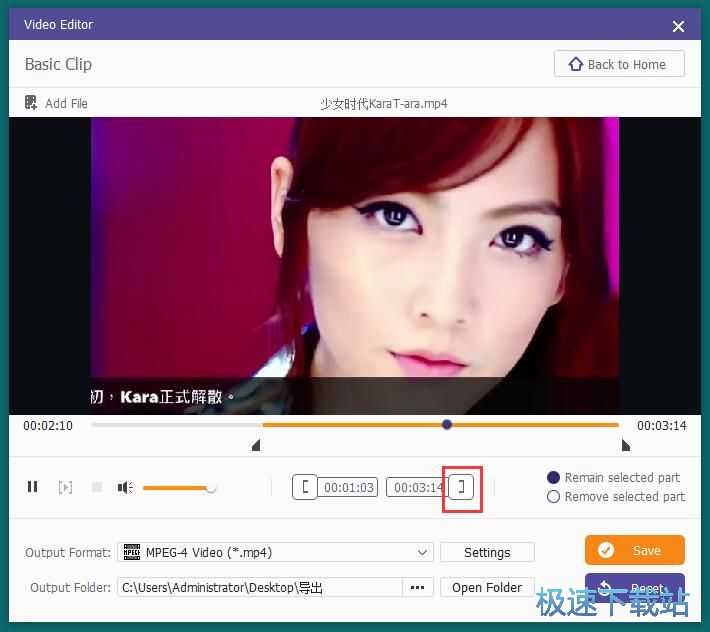Click Open Folder button

pyautogui.click(x=487, y=588)
